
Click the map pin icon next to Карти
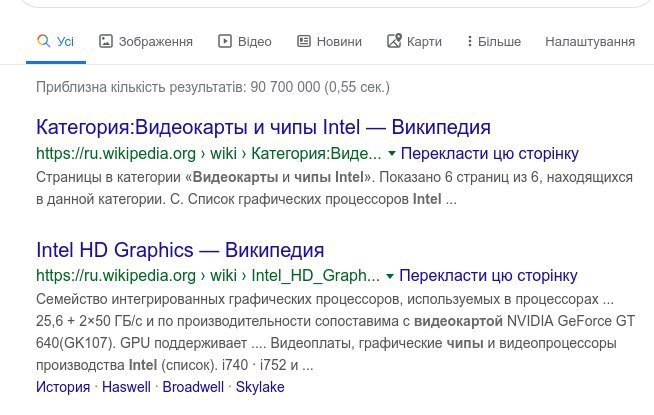(x=394, y=41)
